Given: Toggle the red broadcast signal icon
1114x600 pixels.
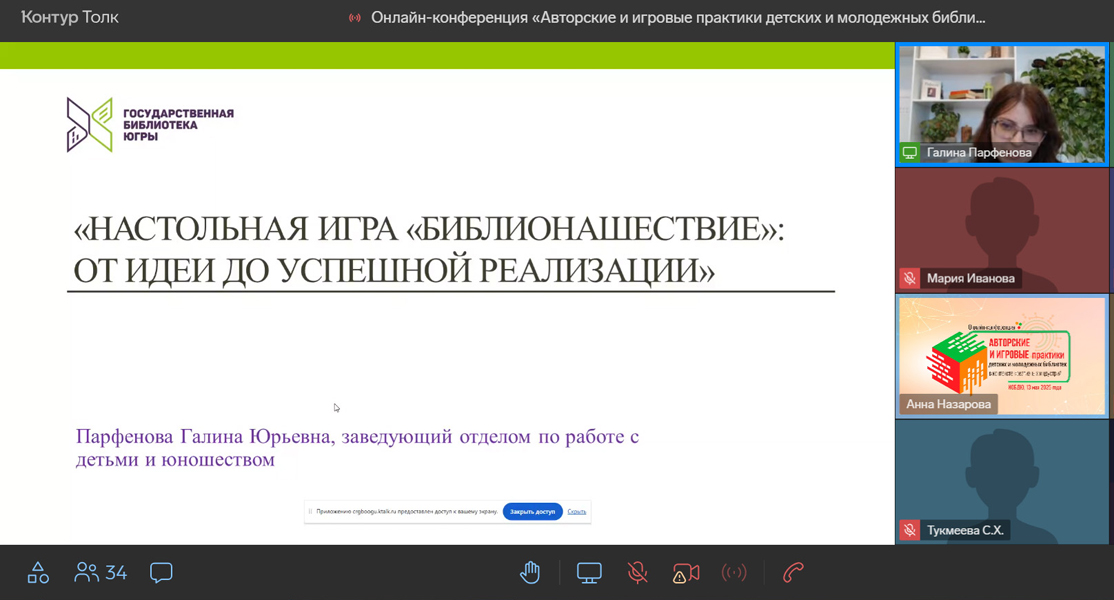Looking at the screenshot, I should [x=735, y=573].
